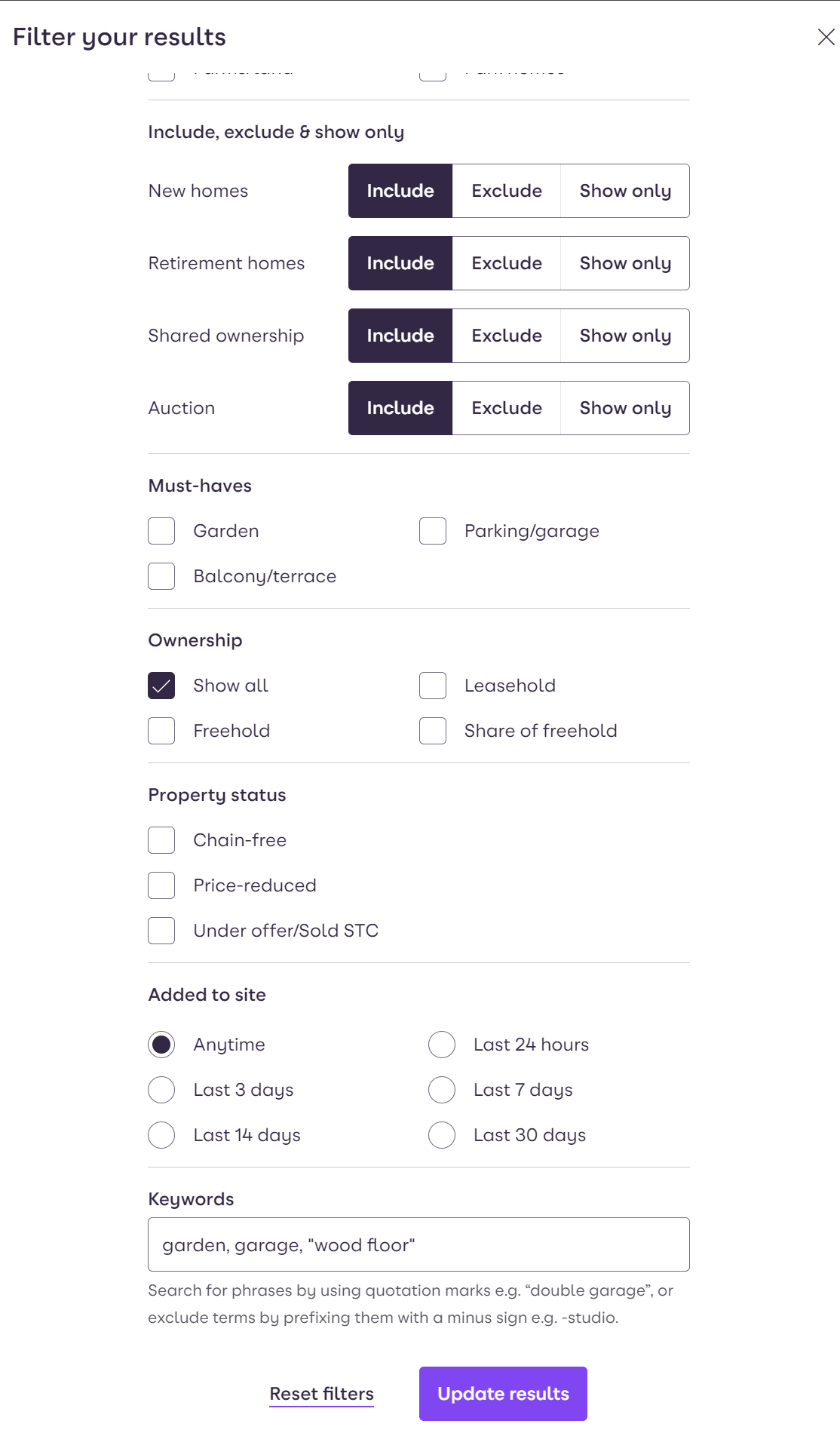The image size is (840, 1436).
Task: Tick the Garden must-have checkbox
Action: (161, 531)
